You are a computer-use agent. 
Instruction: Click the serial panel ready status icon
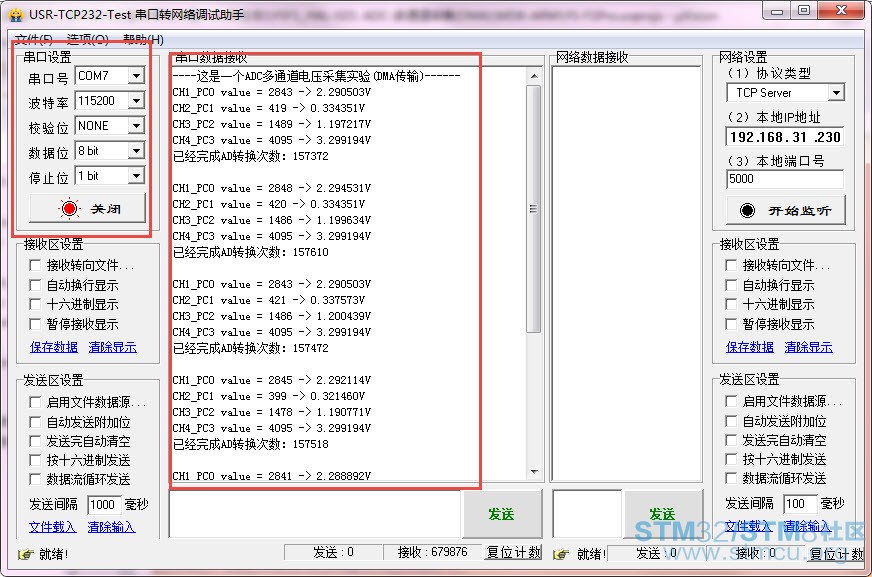point(25,554)
